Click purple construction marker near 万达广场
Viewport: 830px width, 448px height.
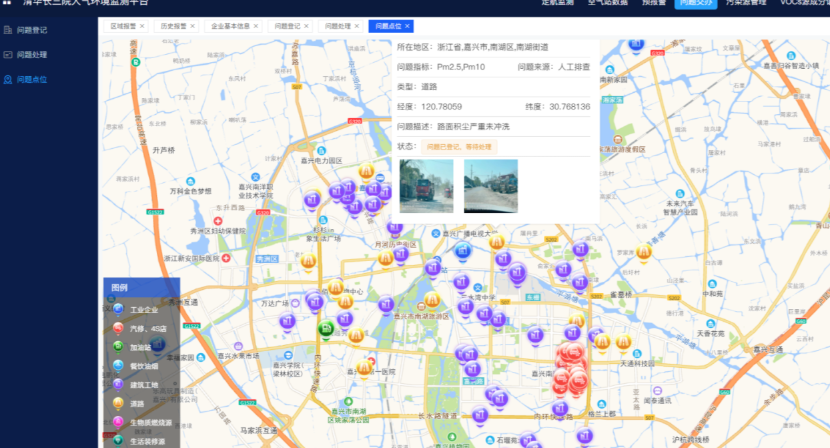[x=287, y=321]
